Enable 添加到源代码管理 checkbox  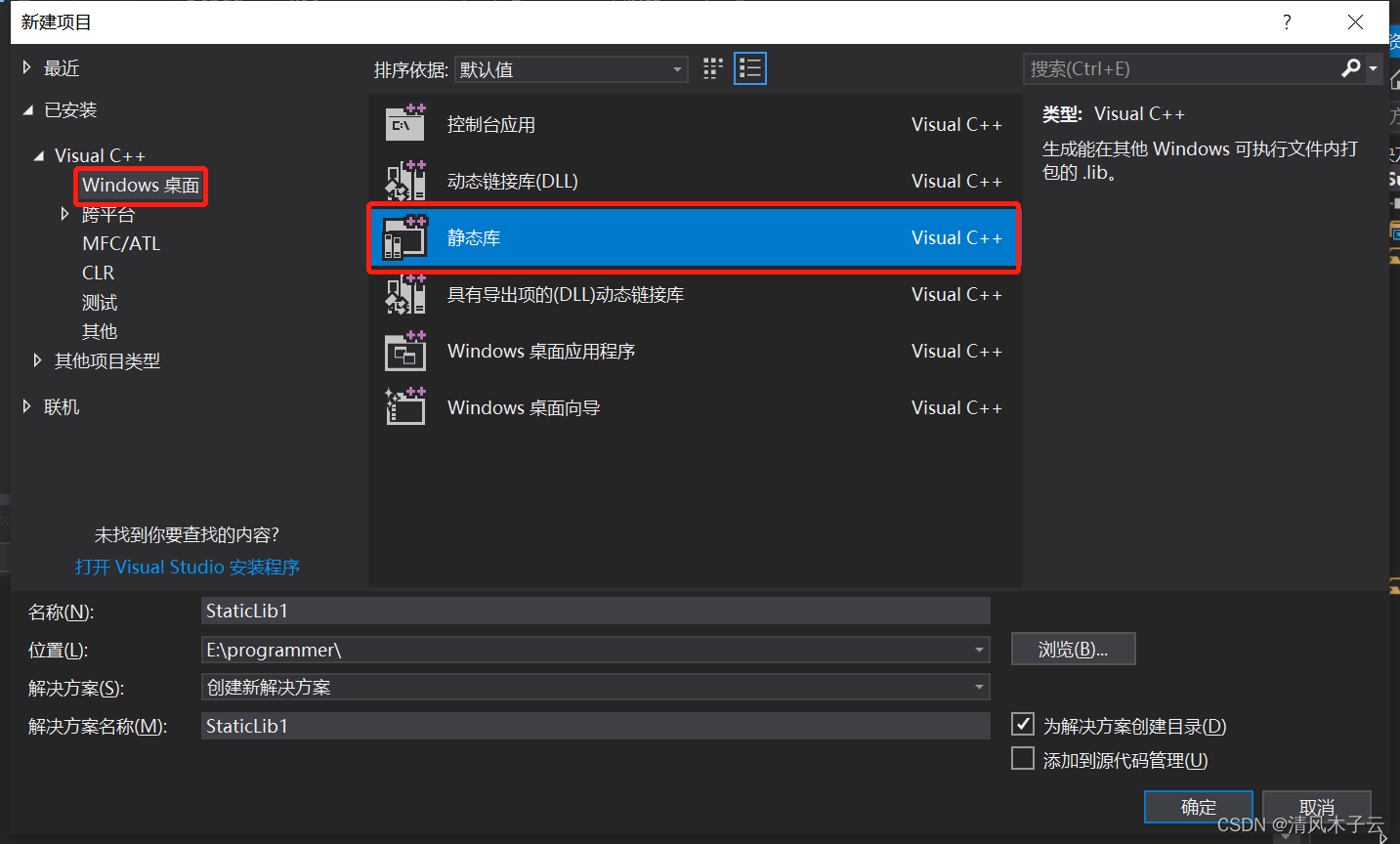1023,758
